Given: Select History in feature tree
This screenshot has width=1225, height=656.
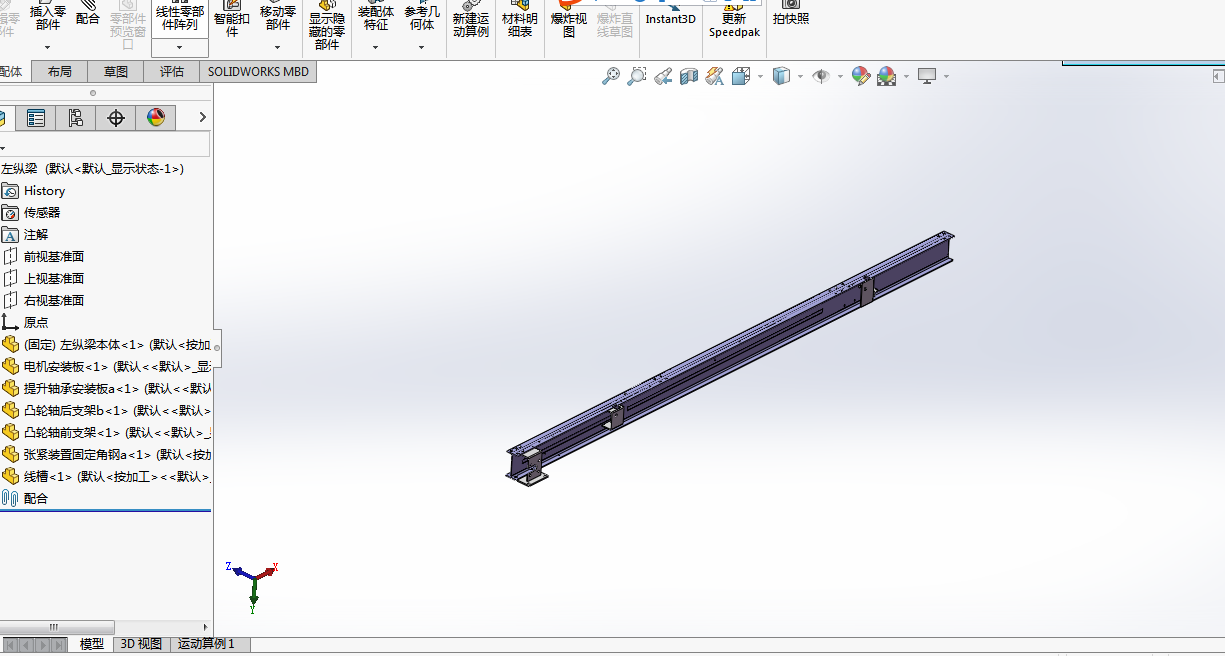Looking at the screenshot, I should click(44, 191).
